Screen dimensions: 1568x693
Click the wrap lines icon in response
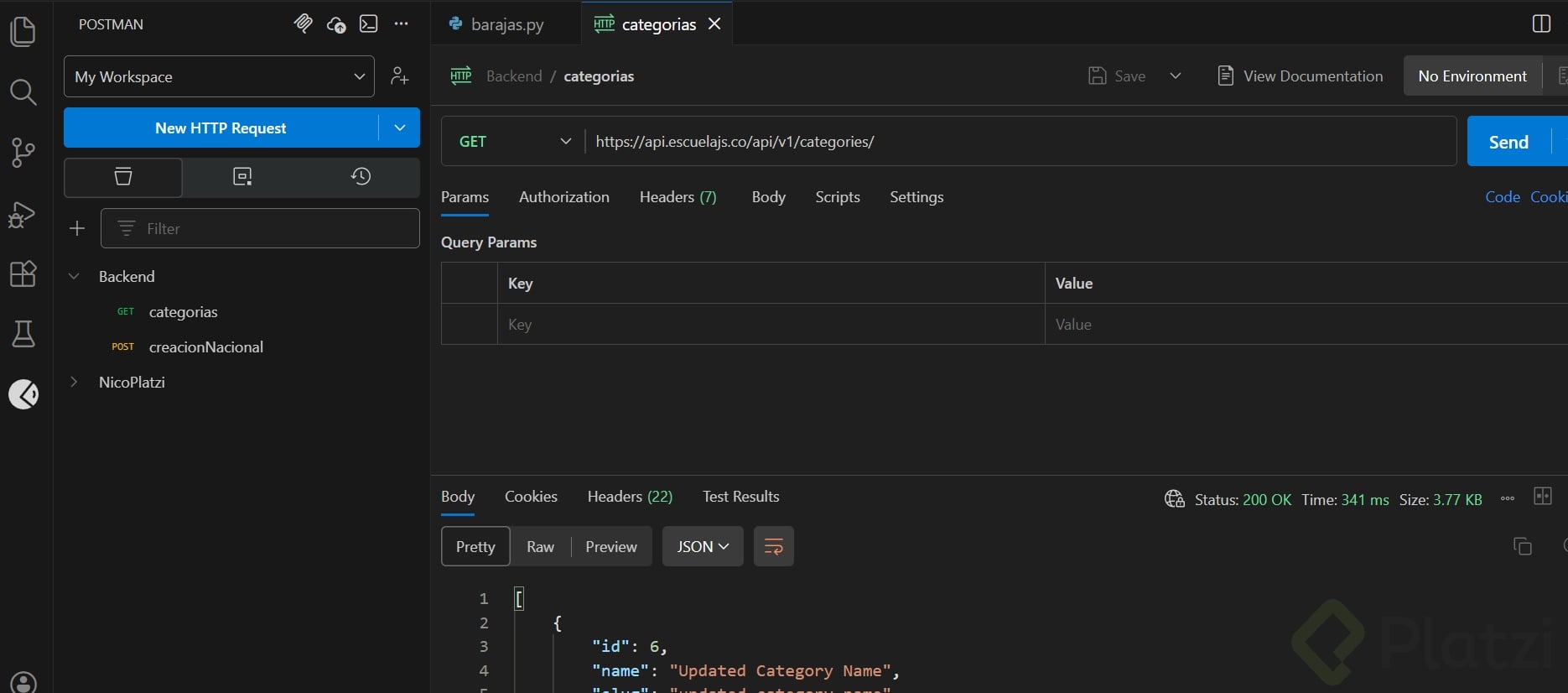(x=773, y=547)
